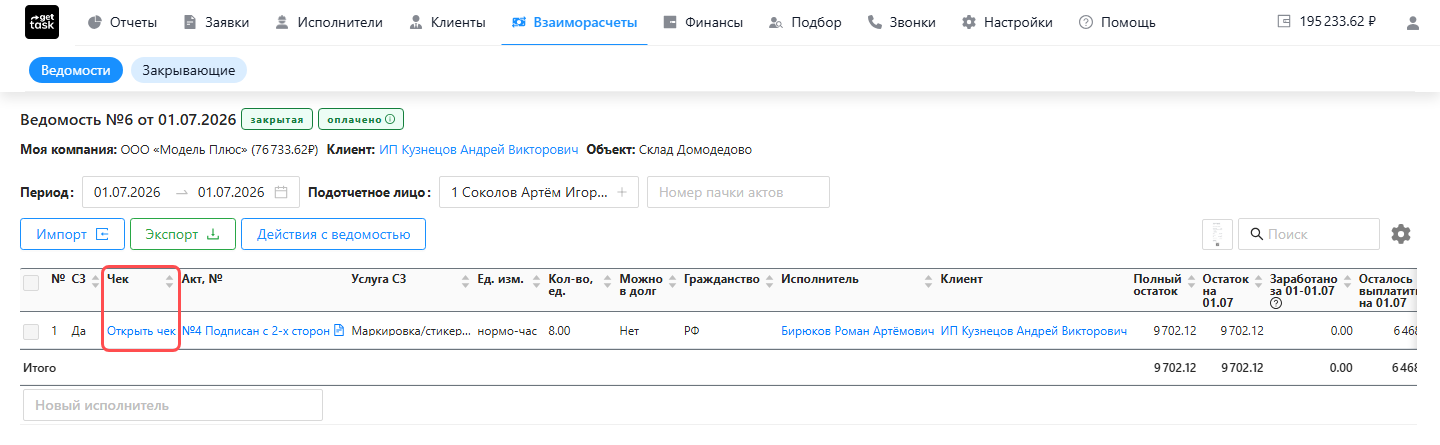The width and height of the screenshot is (1440, 445).
Task: Sort by the Полный остаток column
Action: (x=1191, y=283)
